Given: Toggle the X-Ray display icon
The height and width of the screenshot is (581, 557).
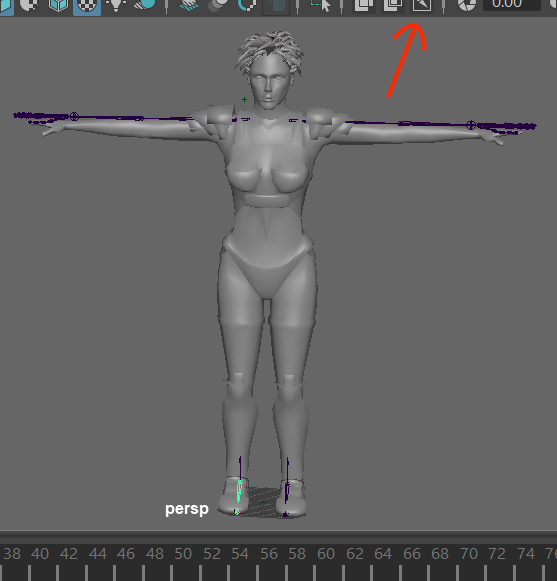Looking at the screenshot, I should point(364,5).
